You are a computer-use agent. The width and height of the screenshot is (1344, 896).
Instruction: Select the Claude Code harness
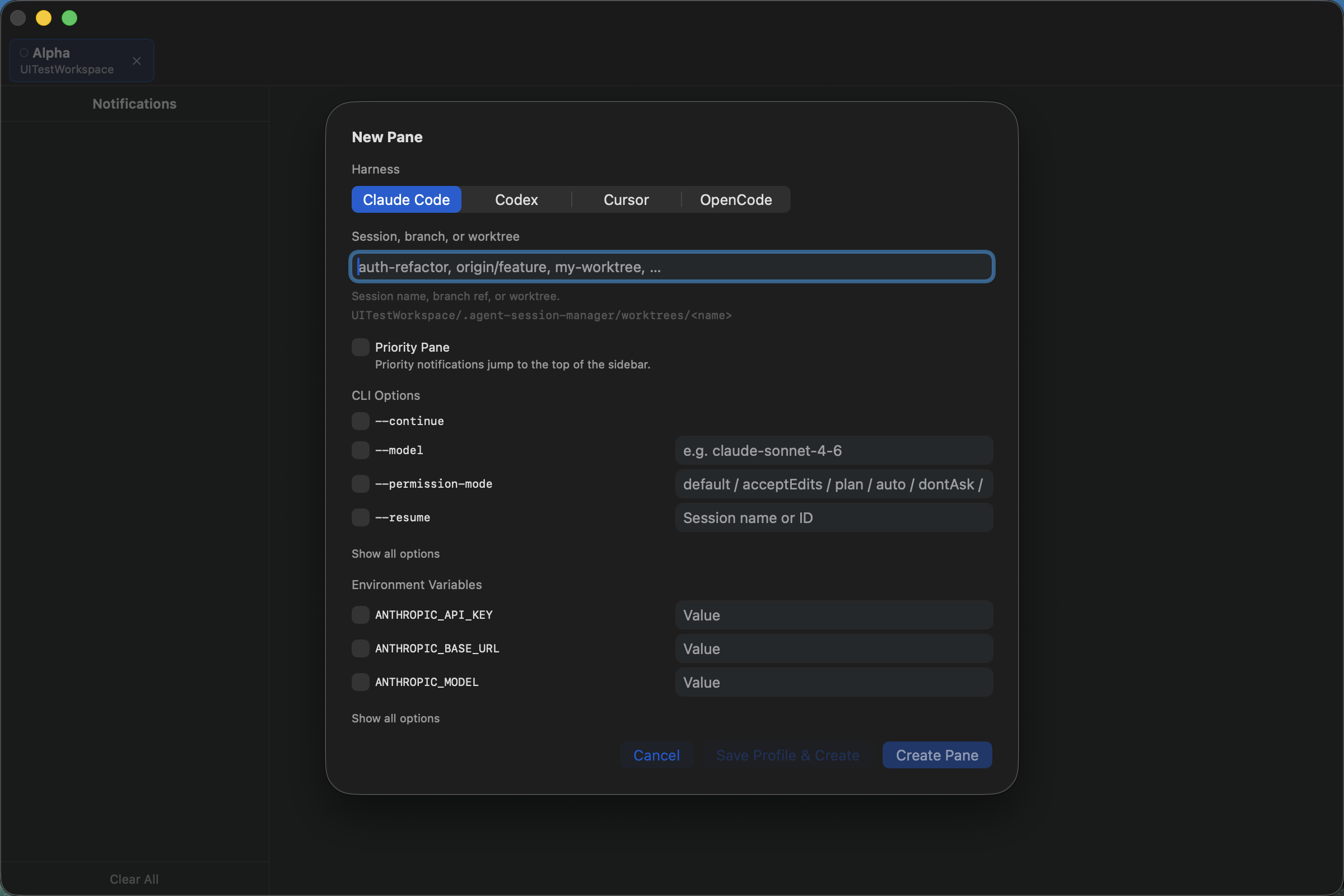pos(407,199)
